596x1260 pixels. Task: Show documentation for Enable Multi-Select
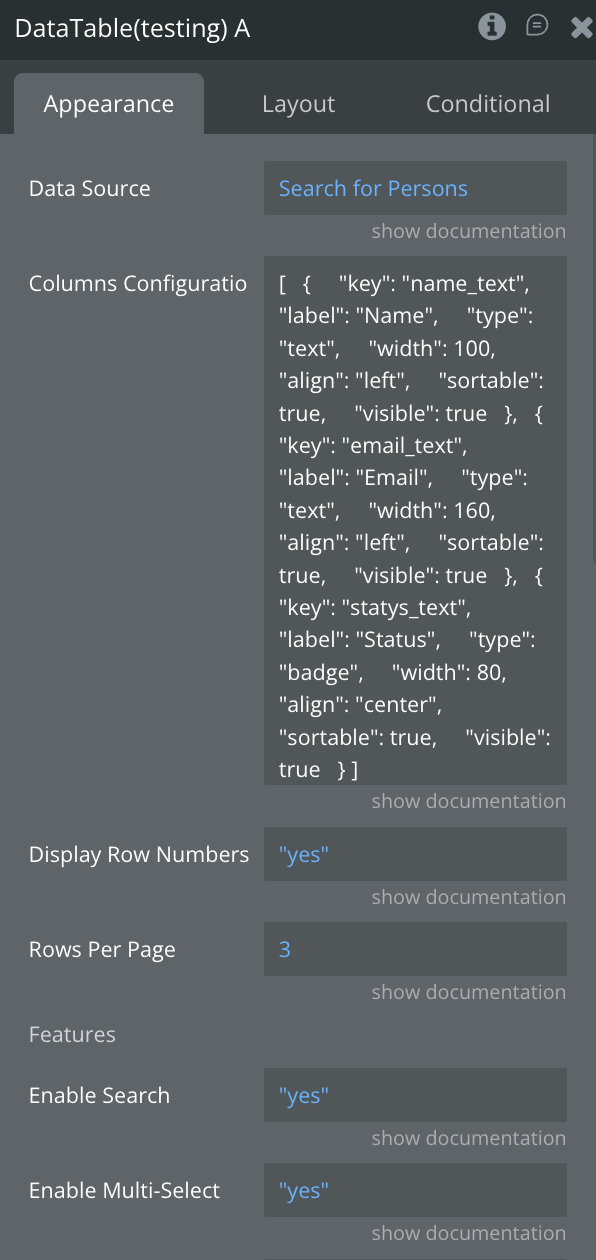tap(468, 1233)
